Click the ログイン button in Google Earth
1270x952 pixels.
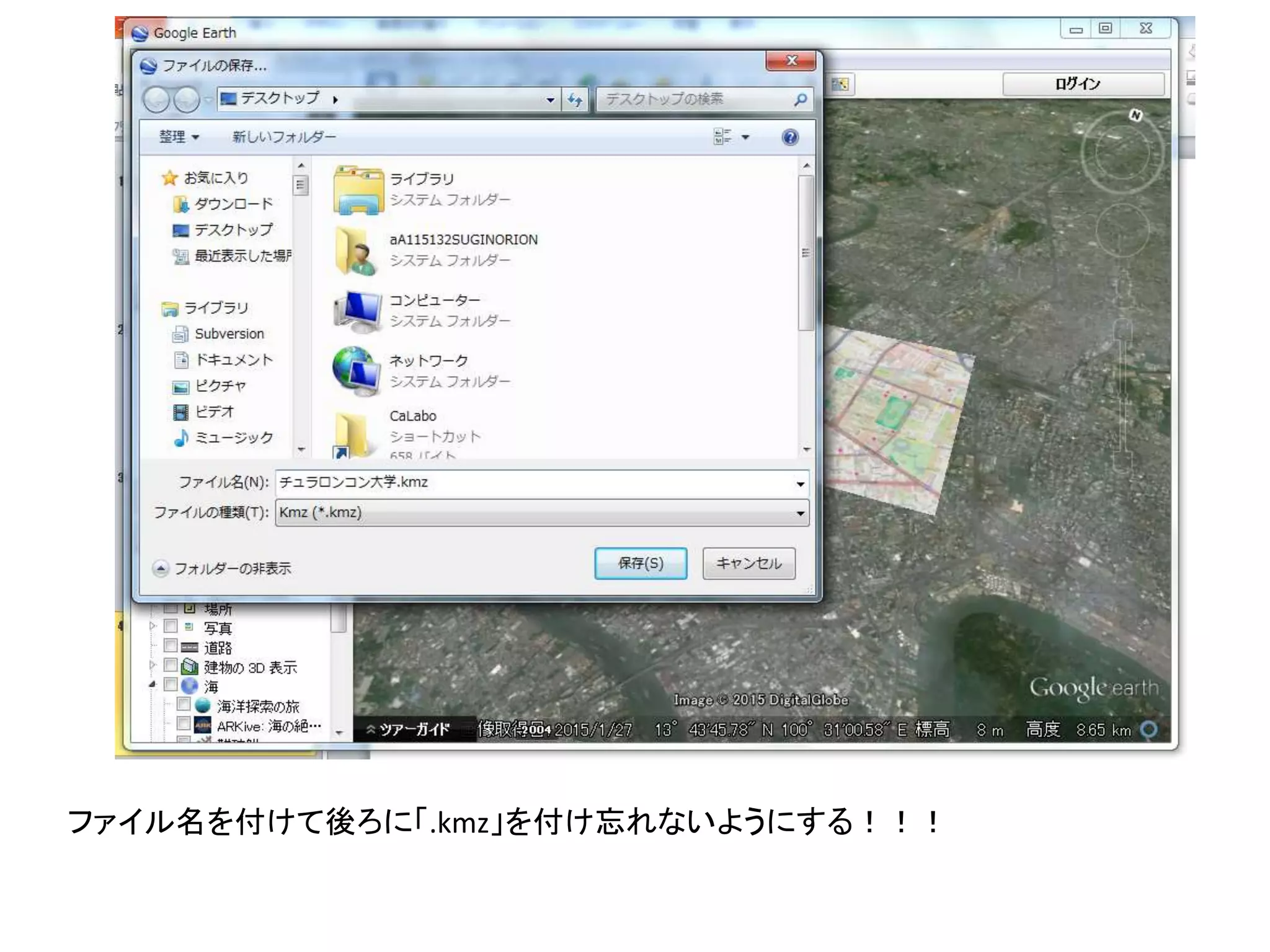[x=1083, y=84]
